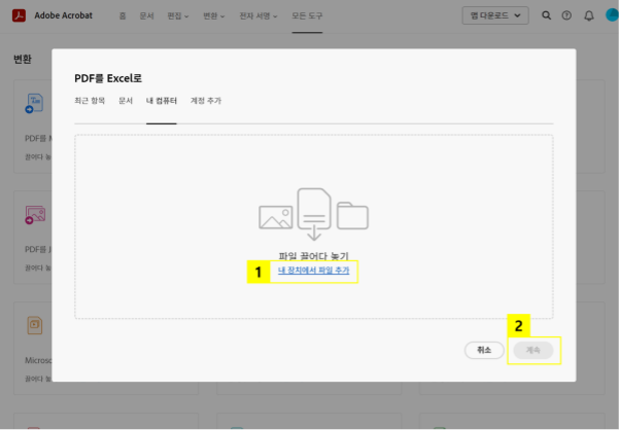Screen dimensions: 620x431
Task: Click the file drop icon in upload area
Action: pos(314,214)
